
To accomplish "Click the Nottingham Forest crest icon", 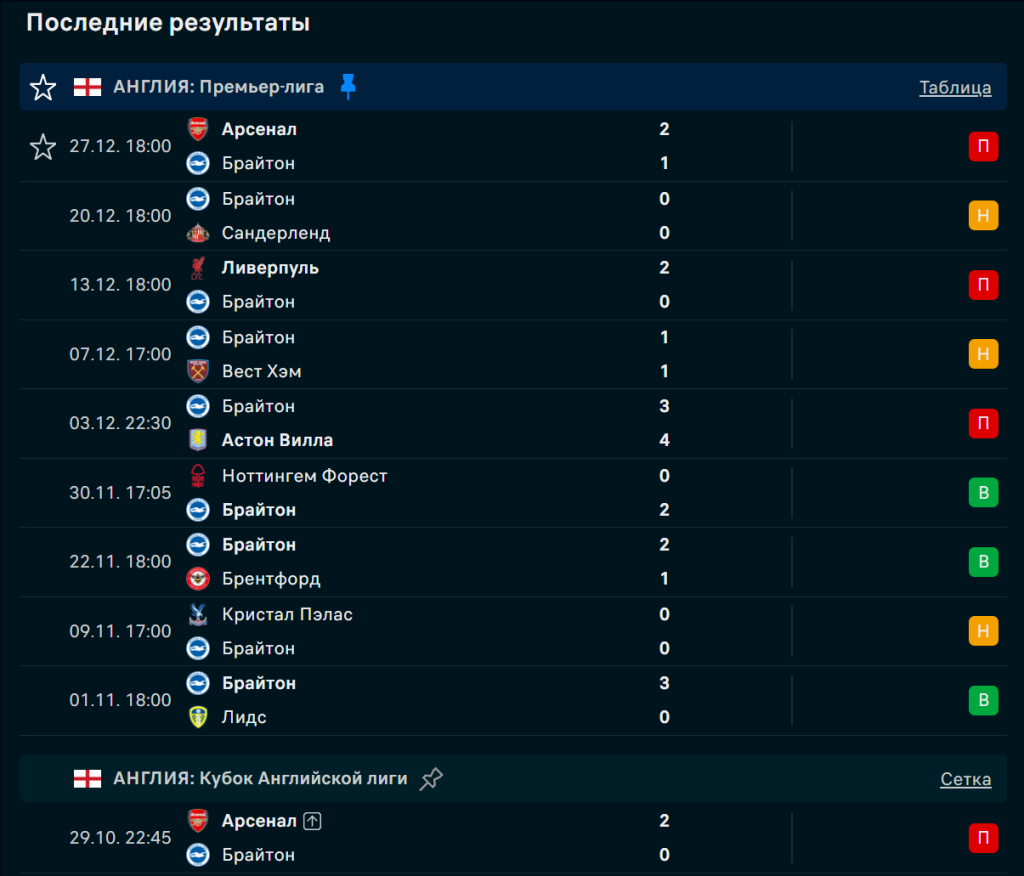I will [x=198, y=476].
